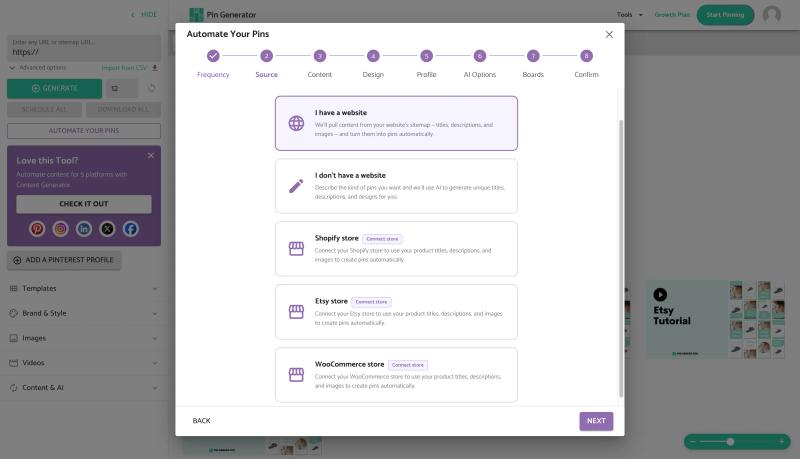Open the Source step 2 in wizard
This screenshot has width=800, height=459.
pyautogui.click(x=266, y=64)
